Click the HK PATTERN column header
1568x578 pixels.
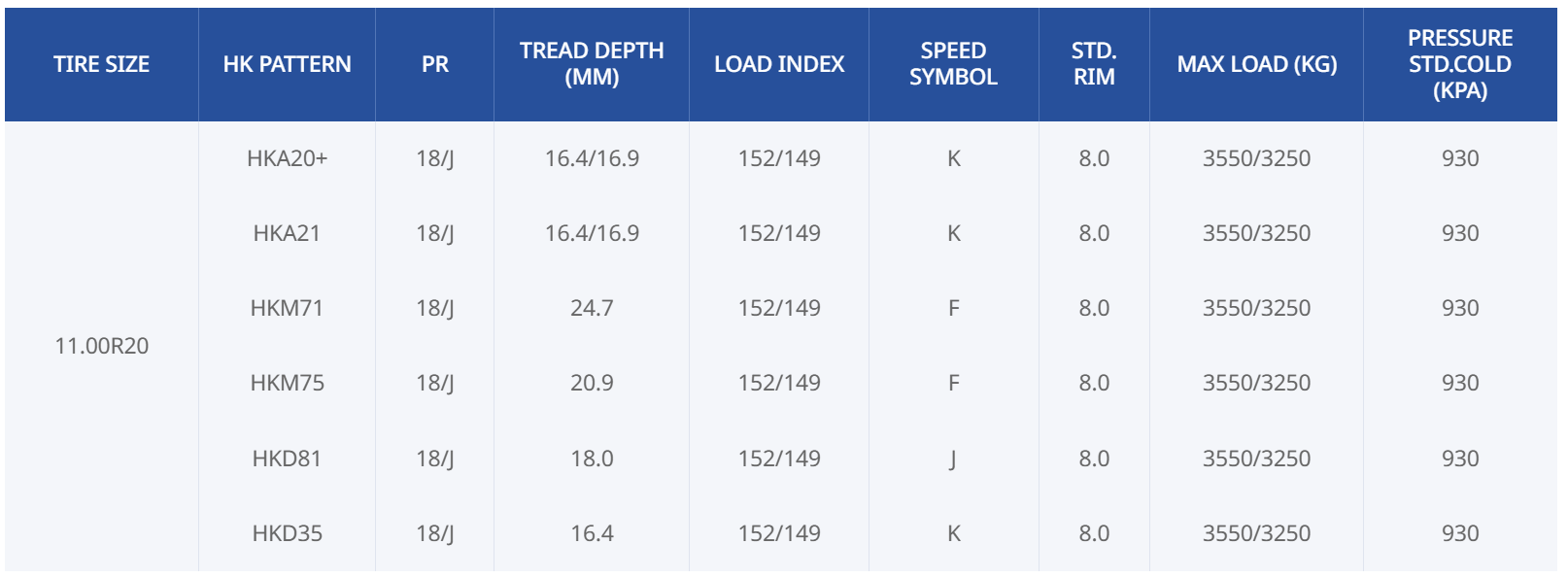(x=287, y=64)
